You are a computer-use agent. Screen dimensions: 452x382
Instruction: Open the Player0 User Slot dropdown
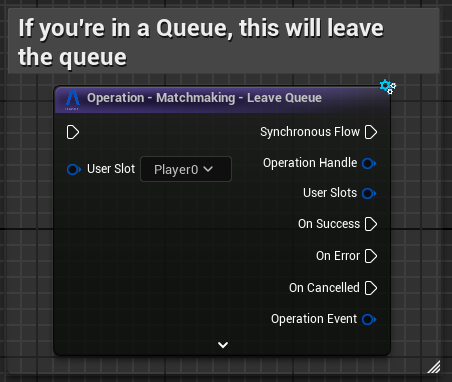point(186,169)
